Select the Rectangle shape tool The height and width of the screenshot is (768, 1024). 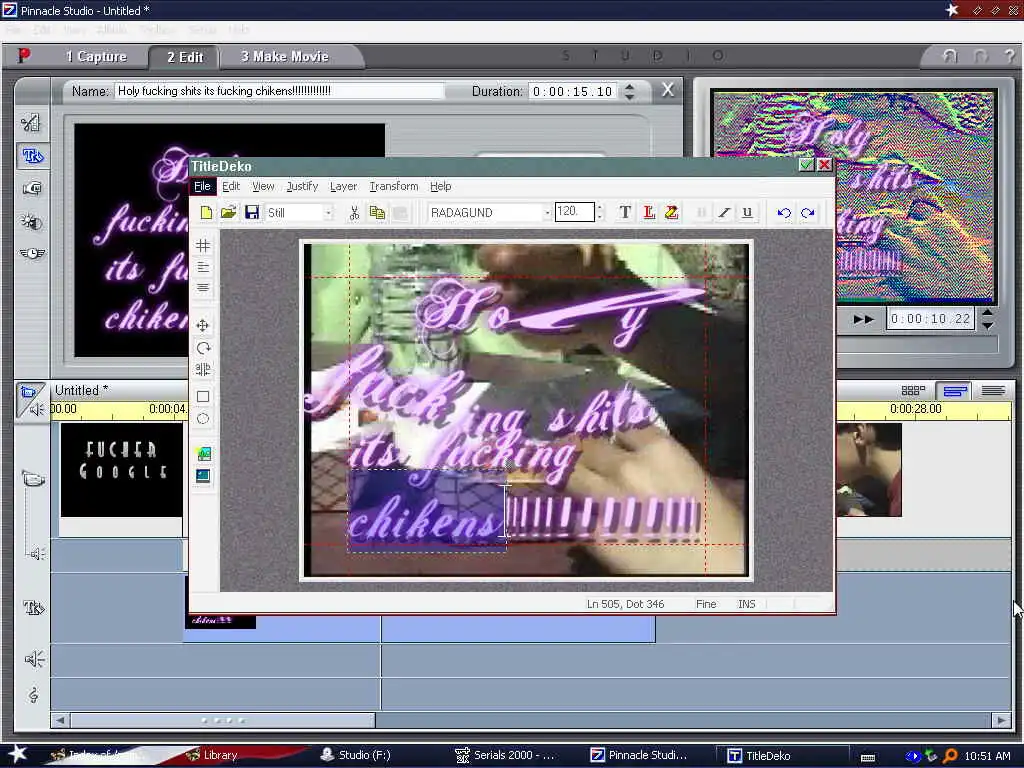(203, 396)
